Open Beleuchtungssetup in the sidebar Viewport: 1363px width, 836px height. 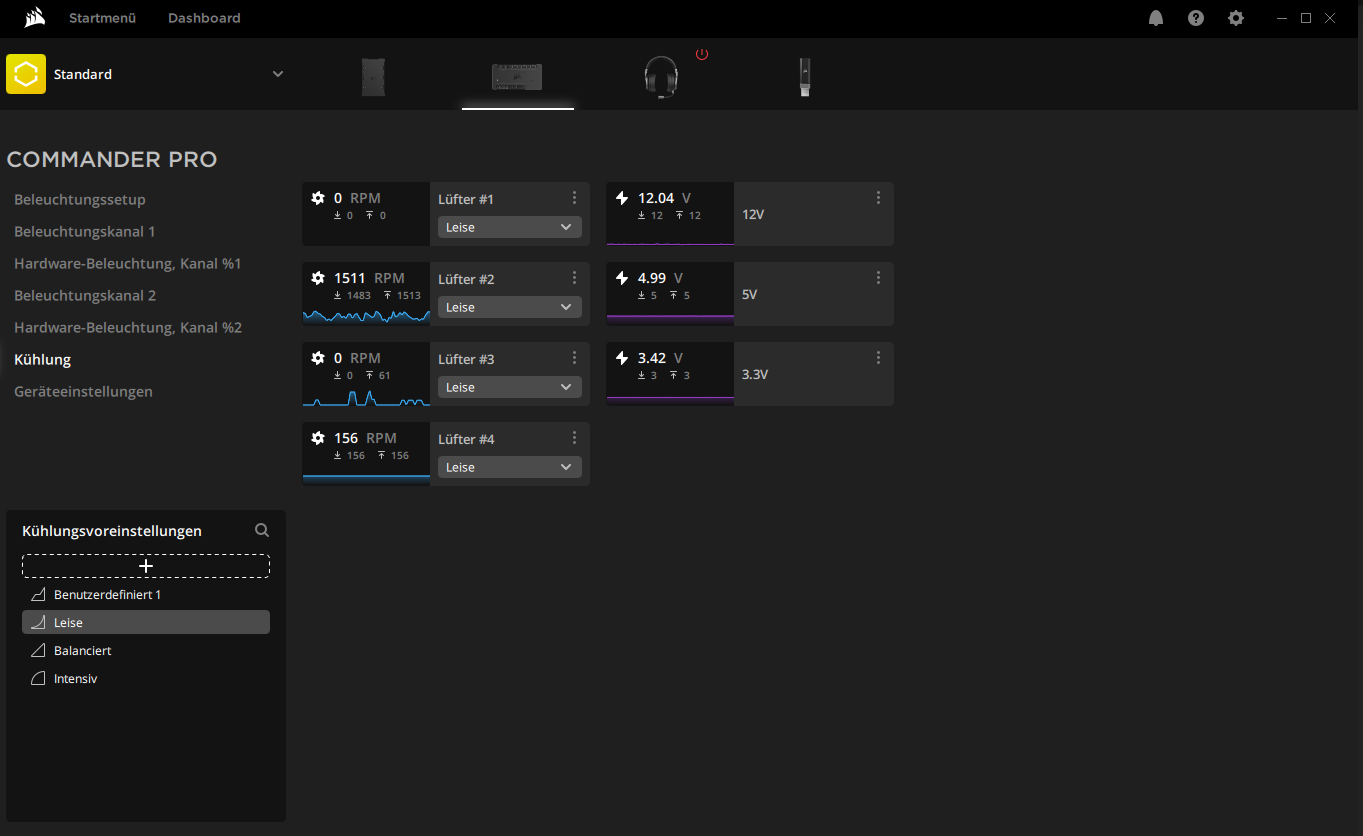(80, 199)
